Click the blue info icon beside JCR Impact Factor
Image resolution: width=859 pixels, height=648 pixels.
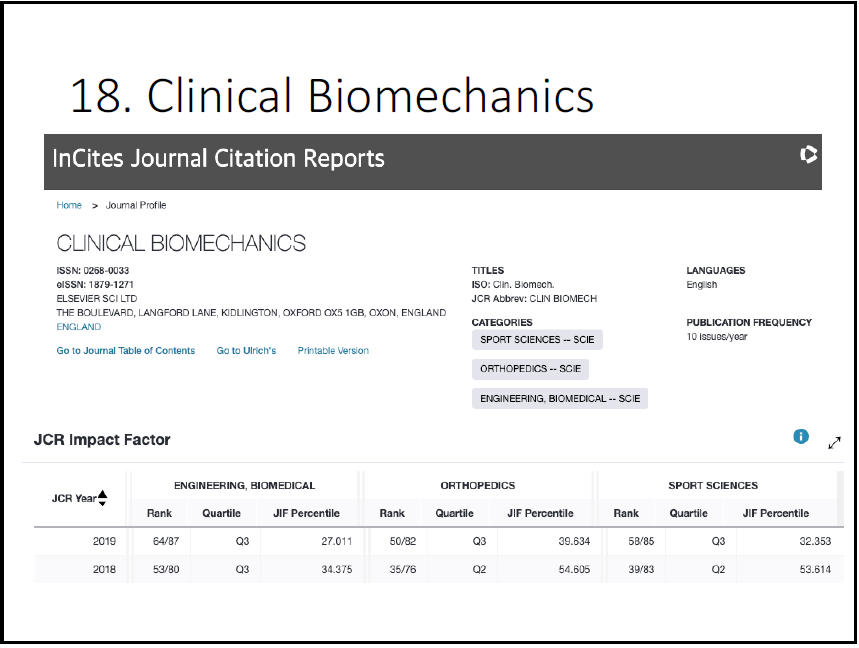click(x=800, y=437)
